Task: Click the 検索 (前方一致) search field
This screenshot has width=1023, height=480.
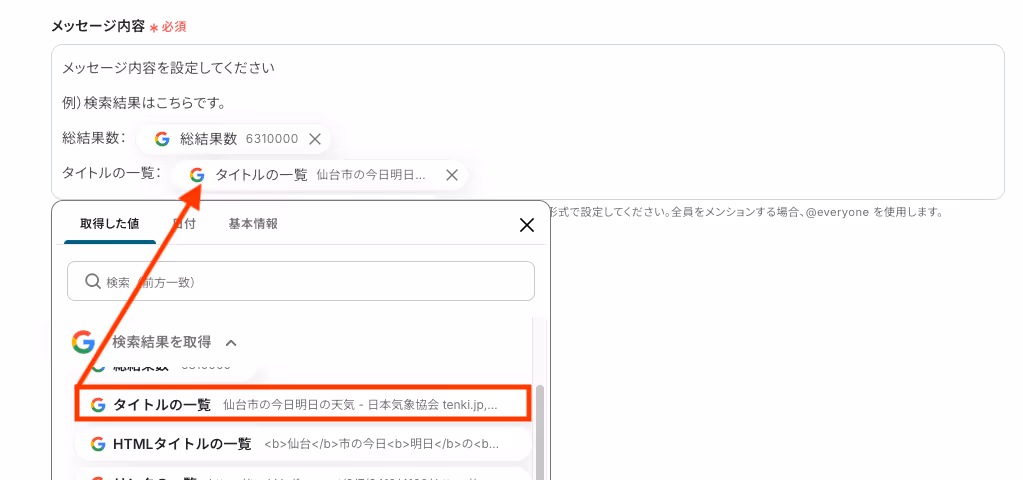Action: [301, 281]
